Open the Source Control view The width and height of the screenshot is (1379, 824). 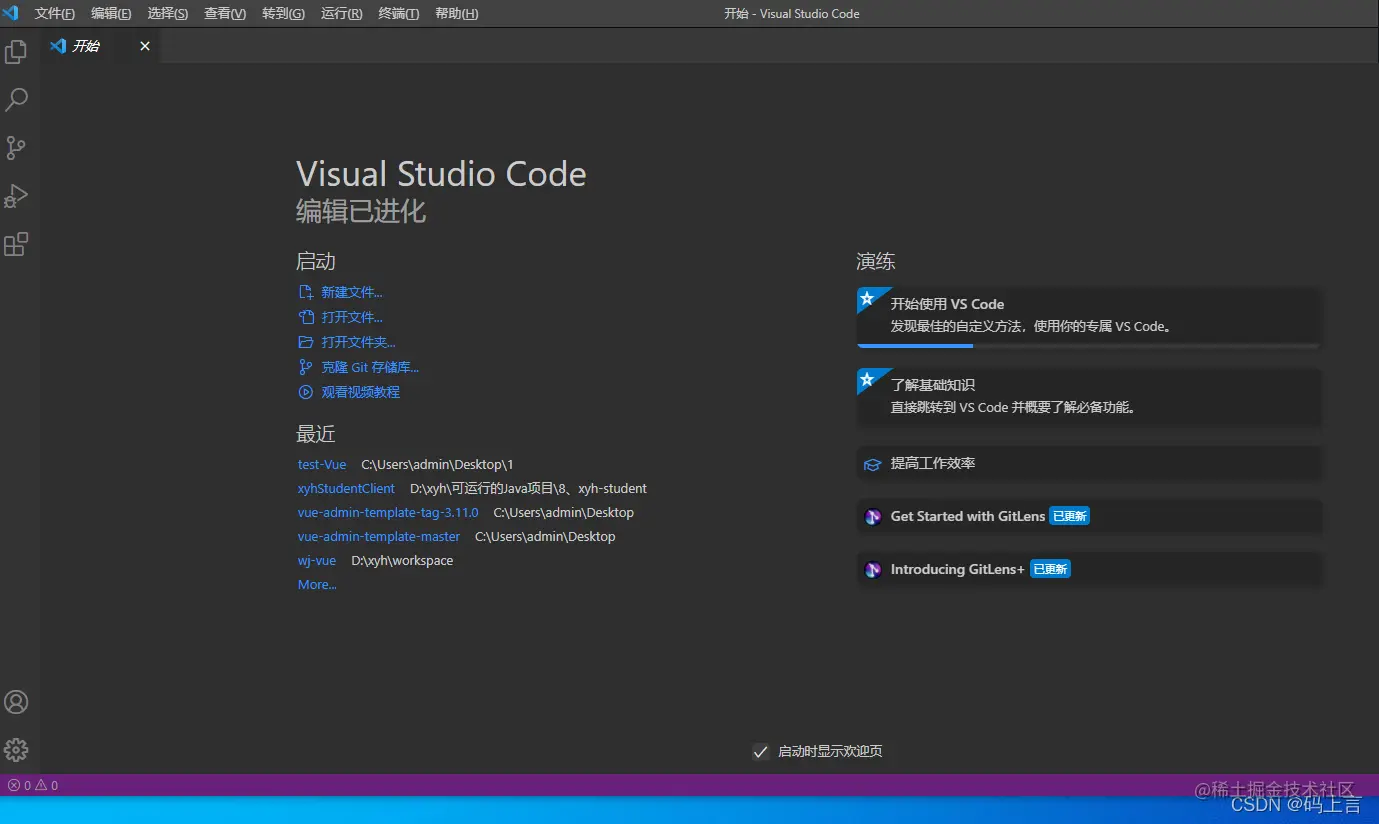click(16, 148)
